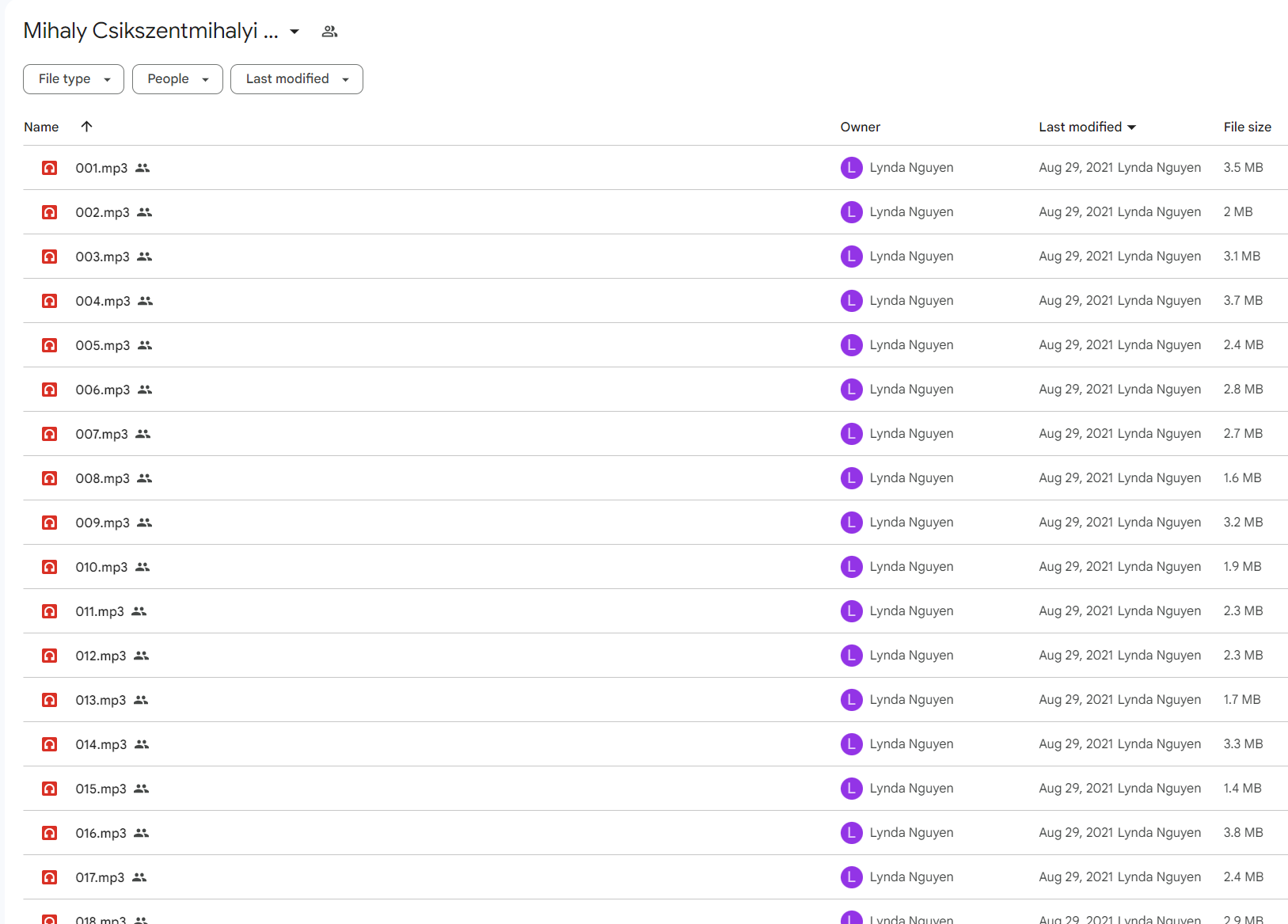The height and width of the screenshot is (924, 1288).
Task: Click the shared icon beside 003.mp3
Action: [144, 257]
